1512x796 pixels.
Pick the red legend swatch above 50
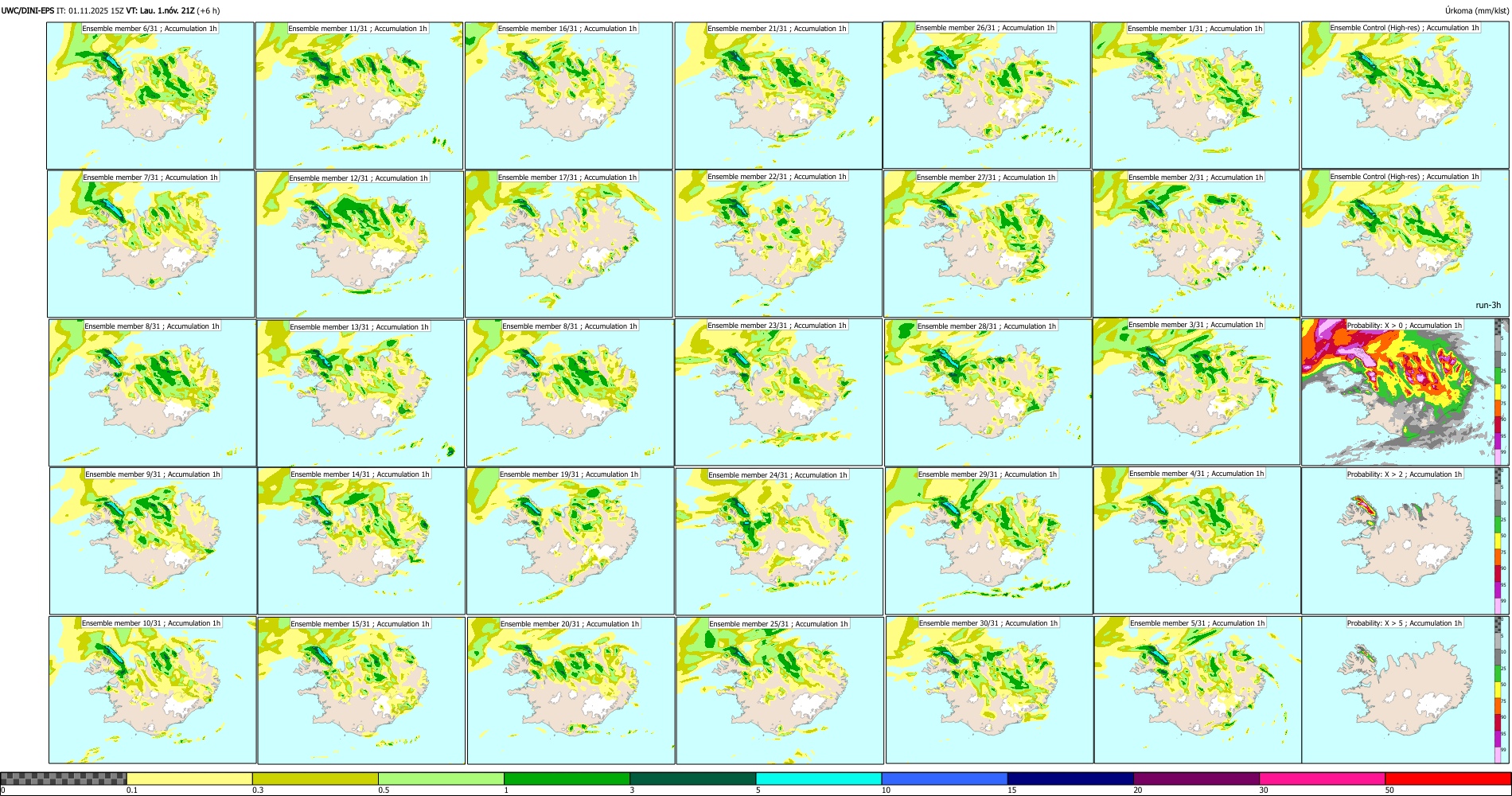point(1448,778)
